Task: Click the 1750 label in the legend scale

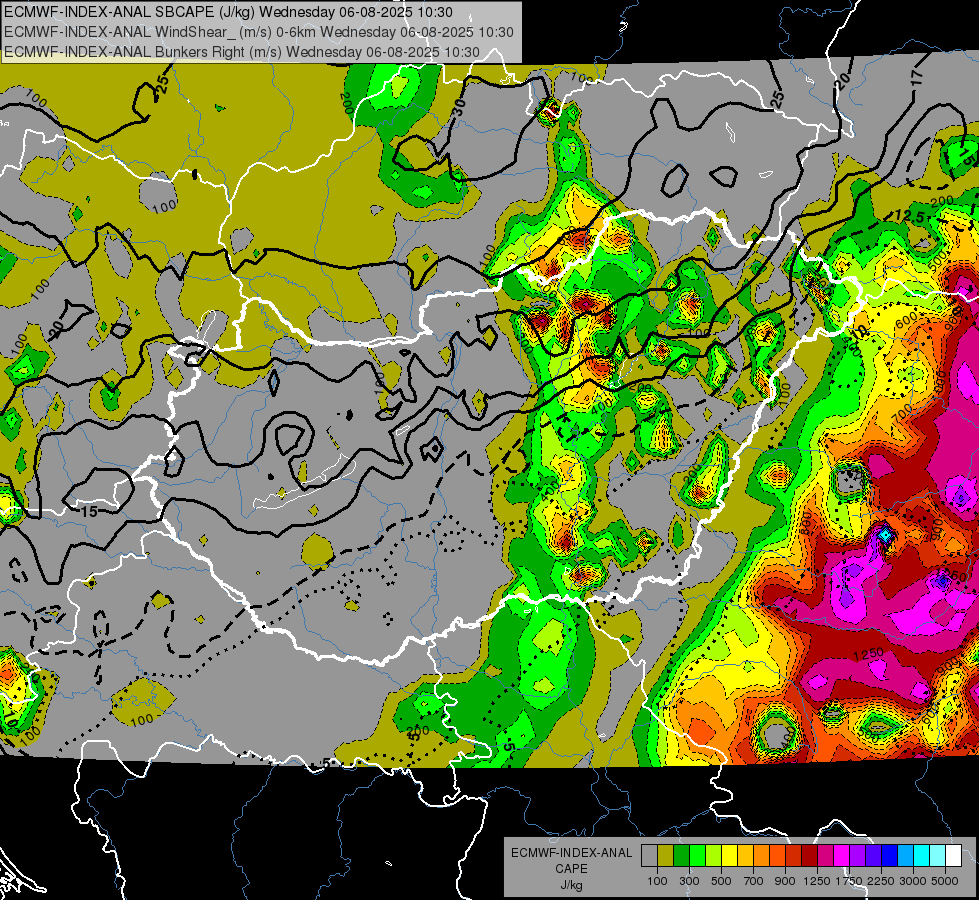Action: click(850, 881)
